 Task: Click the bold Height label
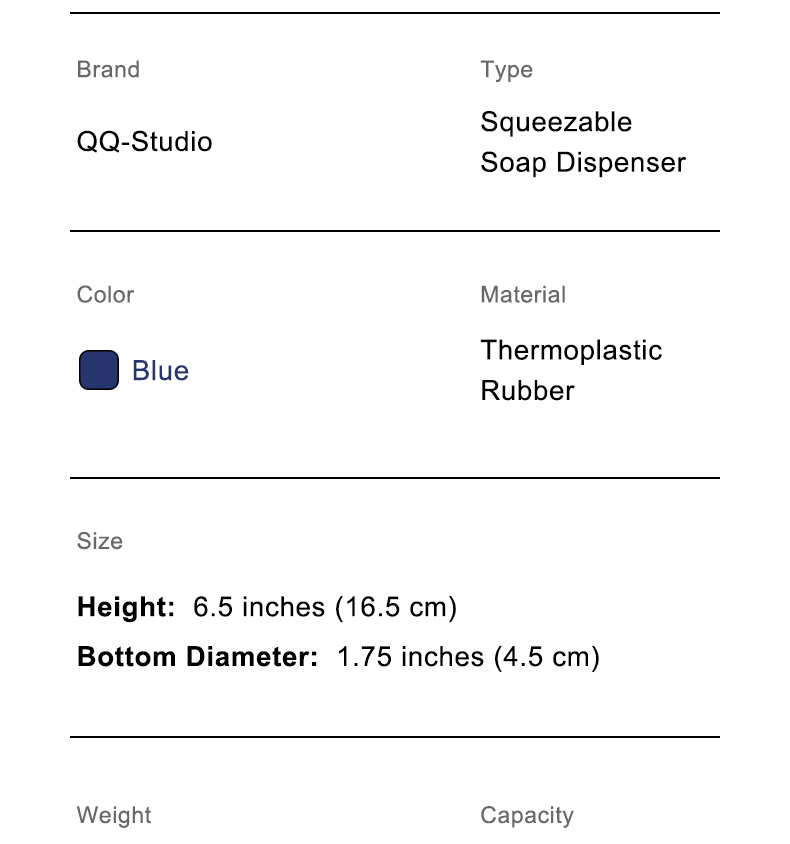click(x=126, y=607)
